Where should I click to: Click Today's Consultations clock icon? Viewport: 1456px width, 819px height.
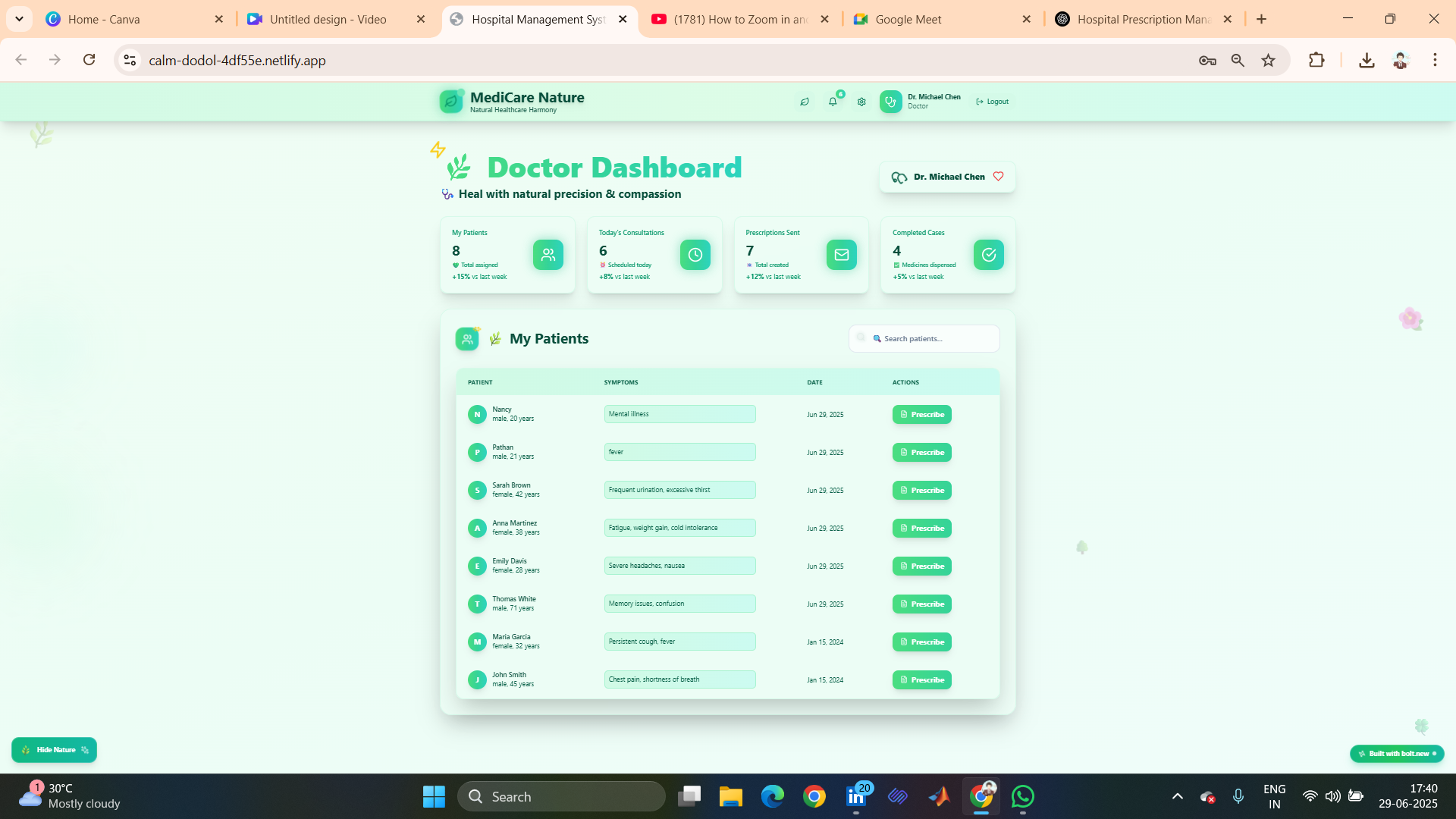click(x=695, y=255)
